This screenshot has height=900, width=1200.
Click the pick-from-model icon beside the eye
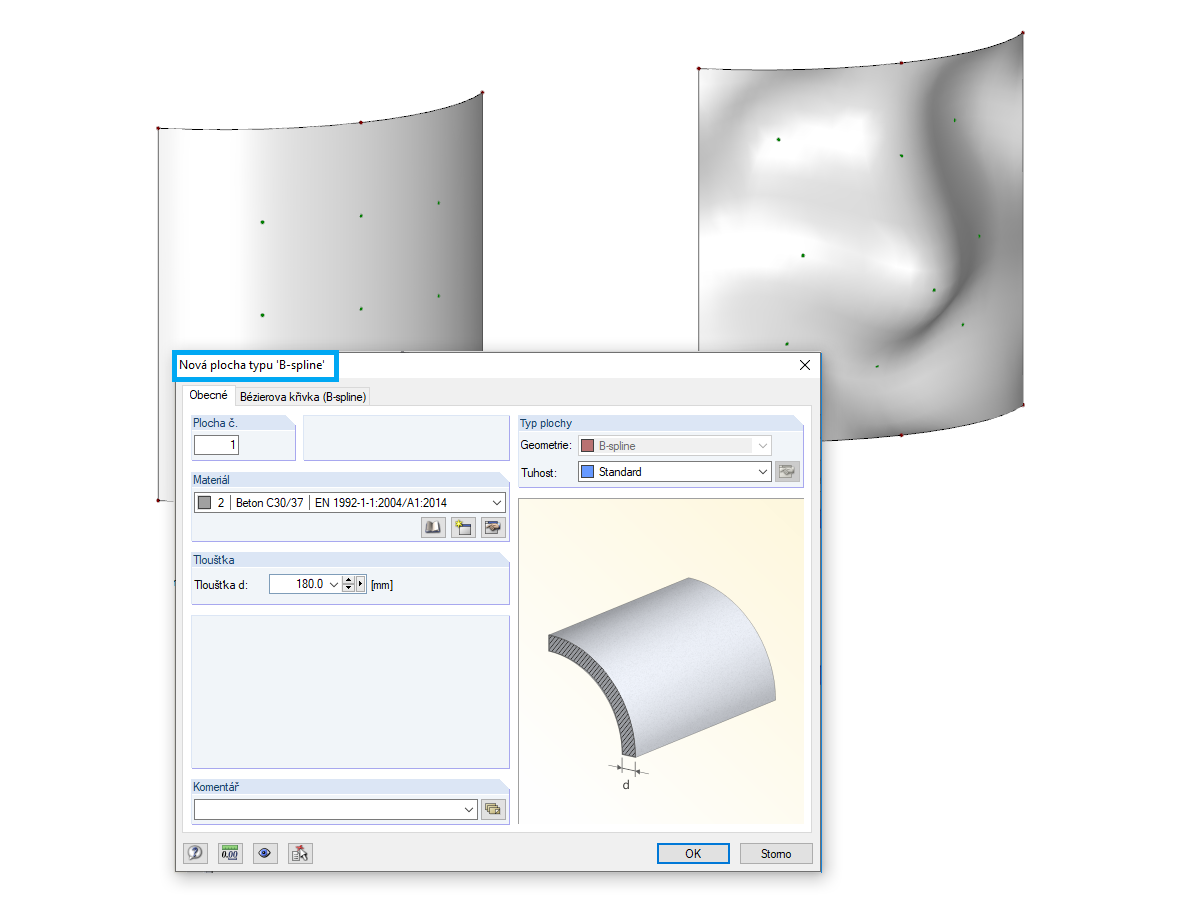[300, 853]
